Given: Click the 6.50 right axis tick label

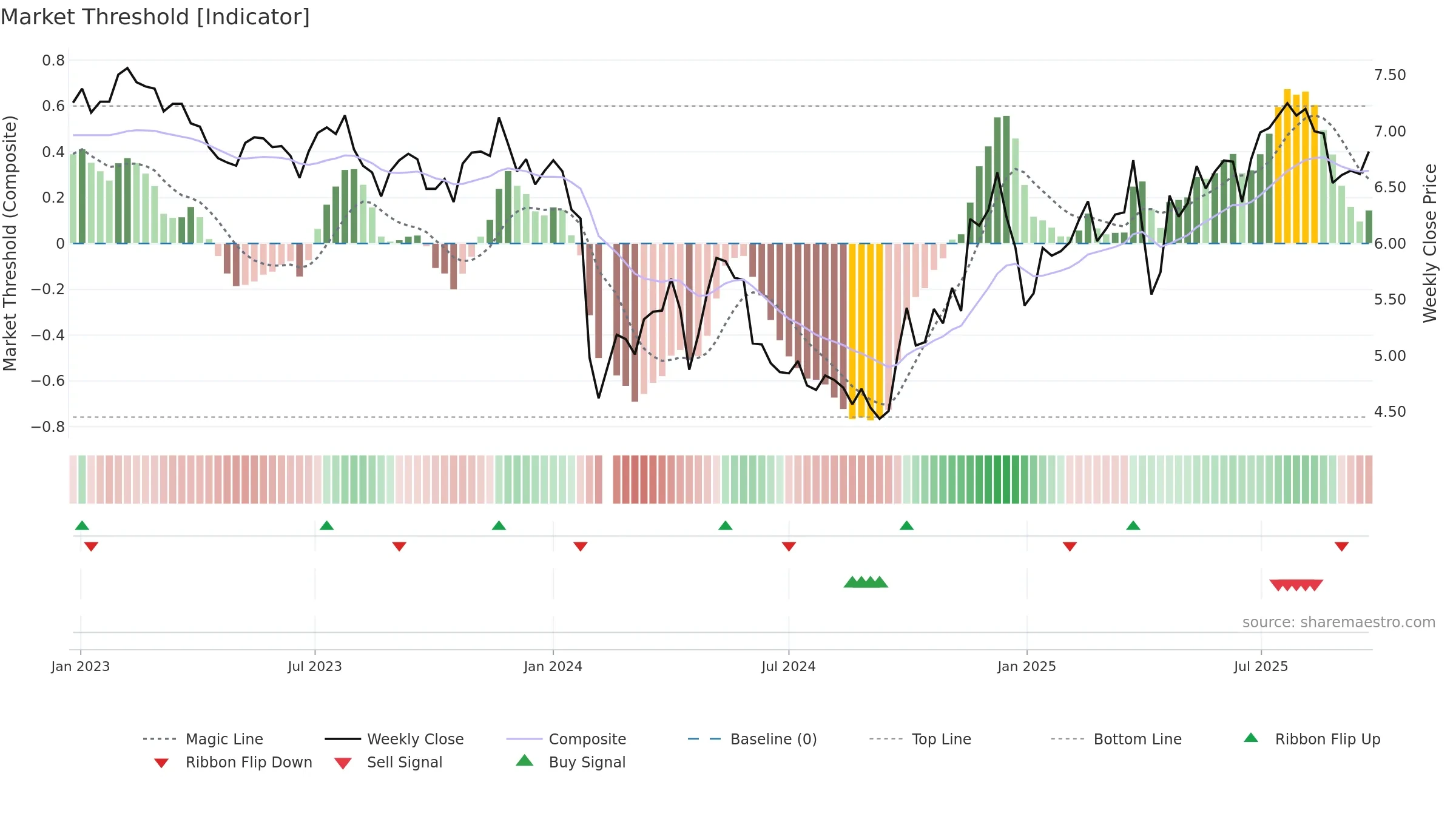Looking at the screenshot, I should pyautogui.click(x=1390, y=187).
